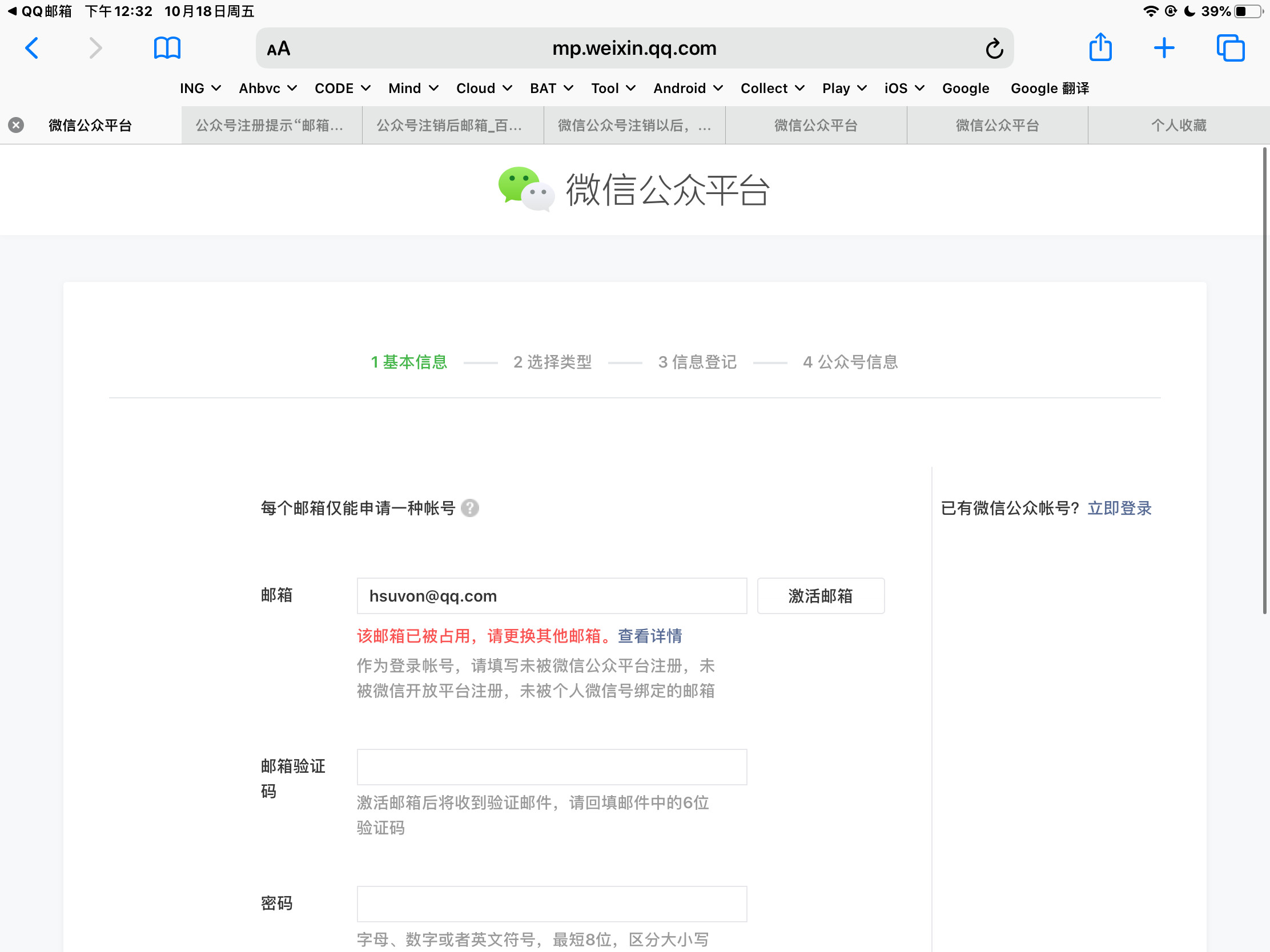1270x952 pixels.
Task: Follow the 立即登录 link
Action: coord(1119,508)
